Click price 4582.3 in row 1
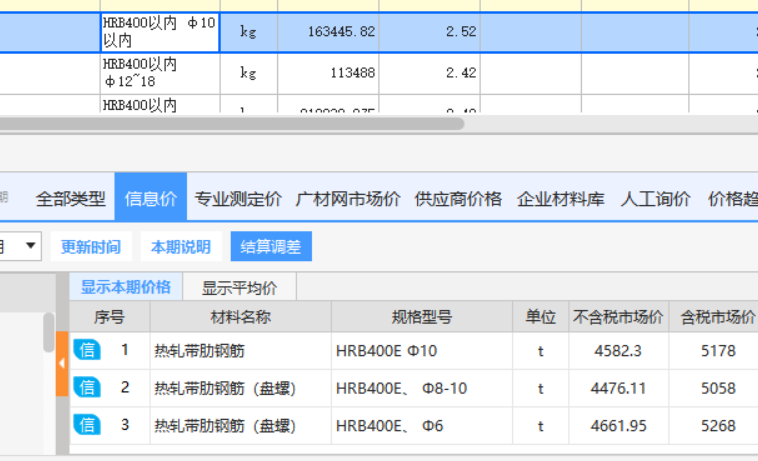Image resolution: width=758 pixels, height=461 pixels. tap(618, 350)
